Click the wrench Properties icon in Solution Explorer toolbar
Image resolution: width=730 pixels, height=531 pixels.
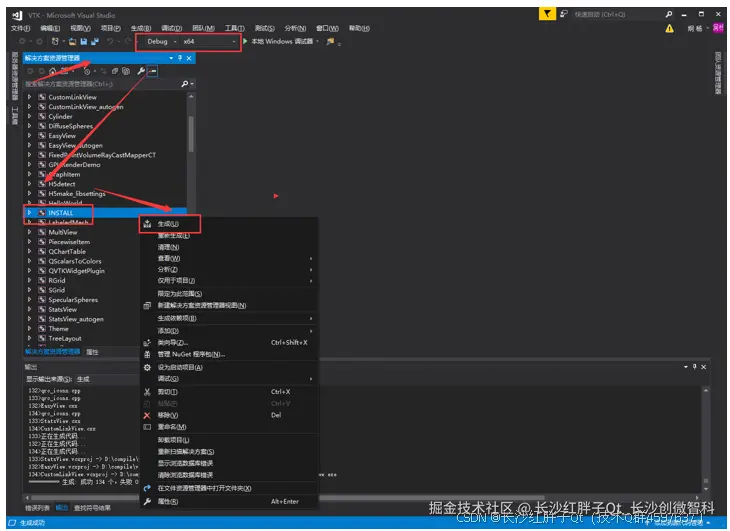point(141,71)
